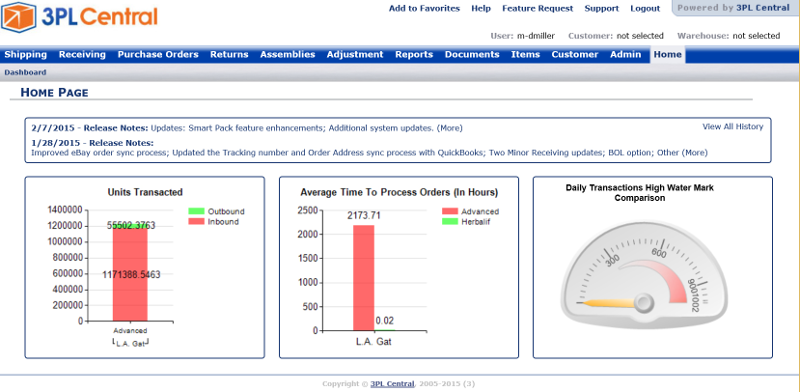Click More link for 1/28/2015 release notes
The height and width of the screenshot is (392, 800).
point(695,153)
